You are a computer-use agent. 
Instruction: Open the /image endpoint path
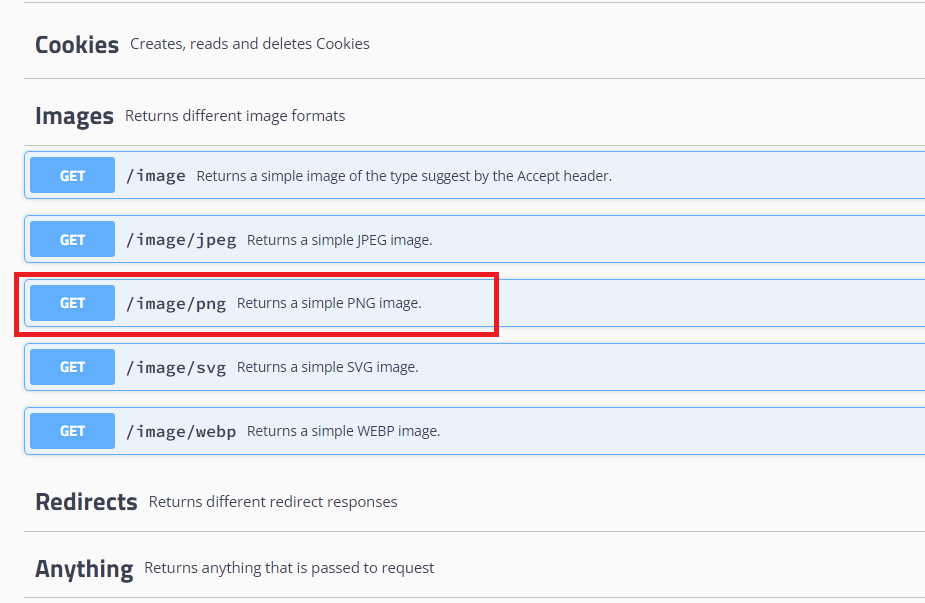tap(156, 176)
